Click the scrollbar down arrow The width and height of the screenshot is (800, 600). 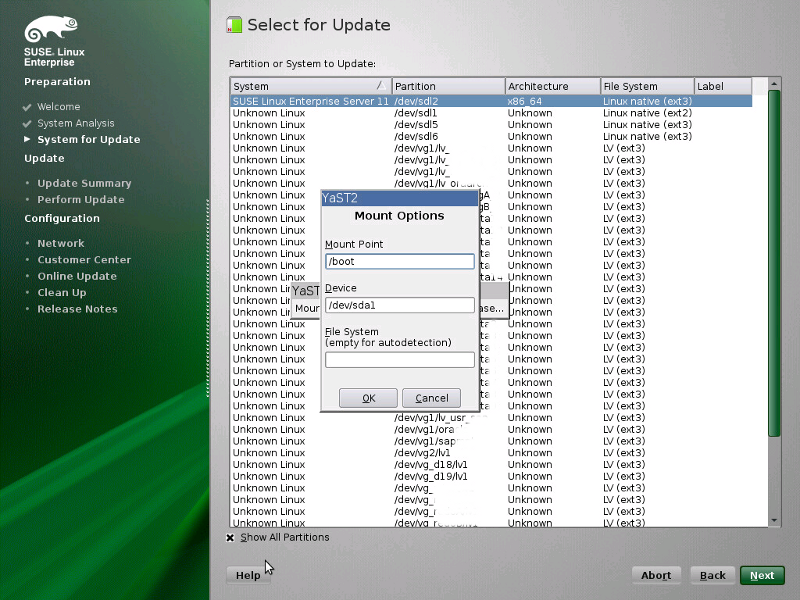(x=774, y=521)
